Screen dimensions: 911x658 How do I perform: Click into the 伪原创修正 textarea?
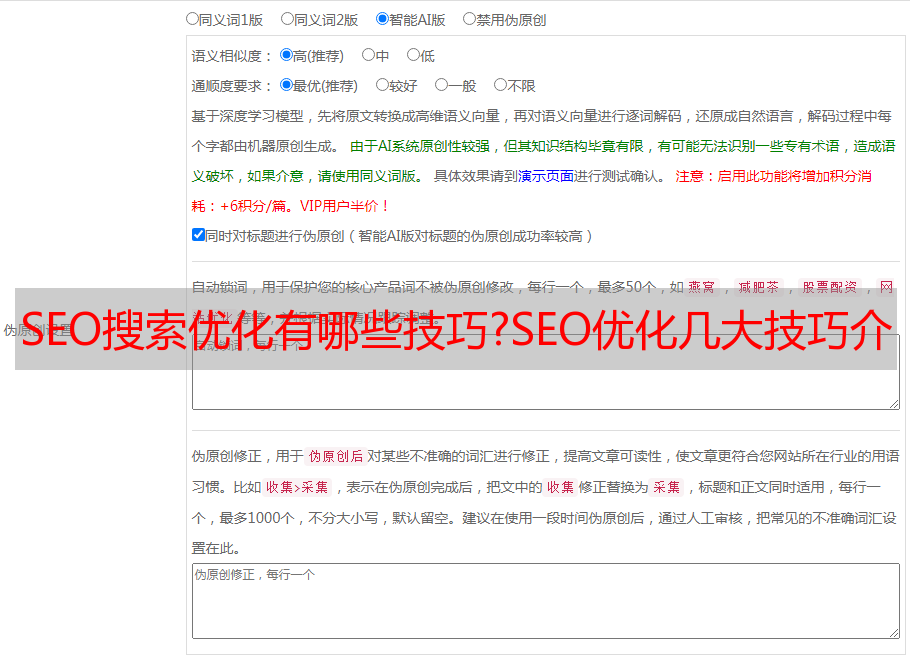pyautogui.click(x=546, y=601)
